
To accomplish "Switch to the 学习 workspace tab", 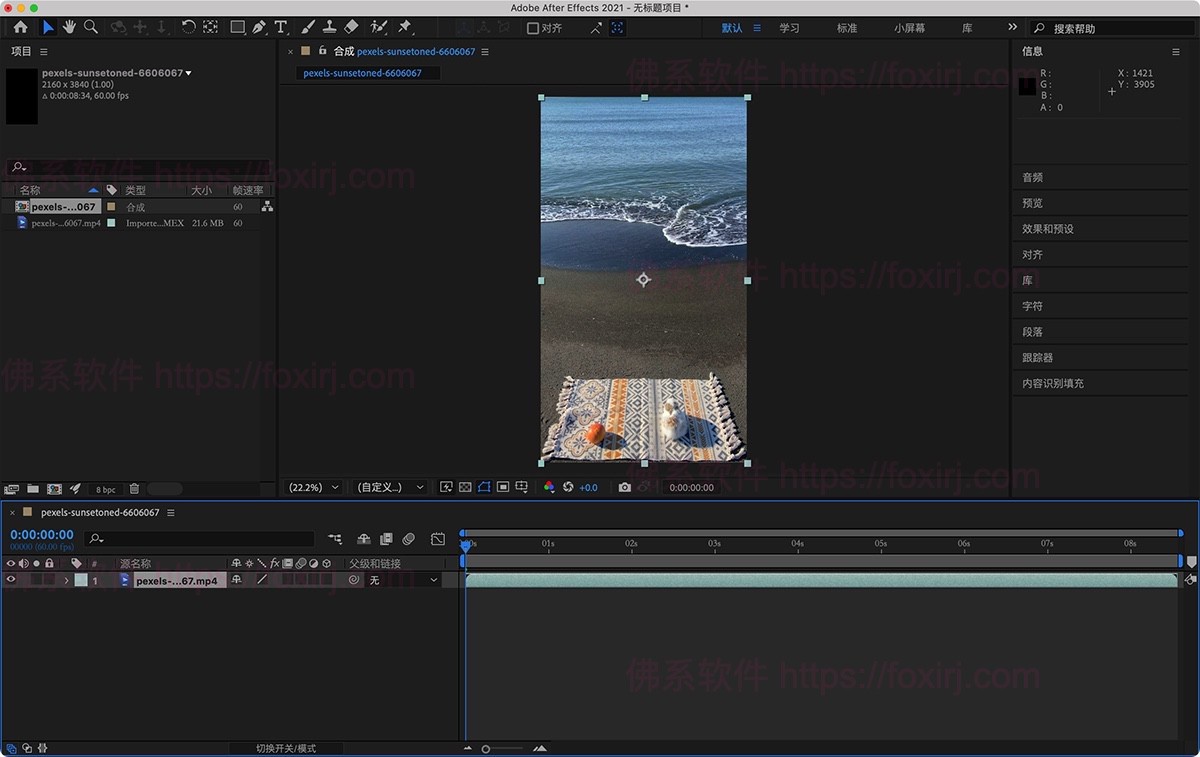I will 790,28.
